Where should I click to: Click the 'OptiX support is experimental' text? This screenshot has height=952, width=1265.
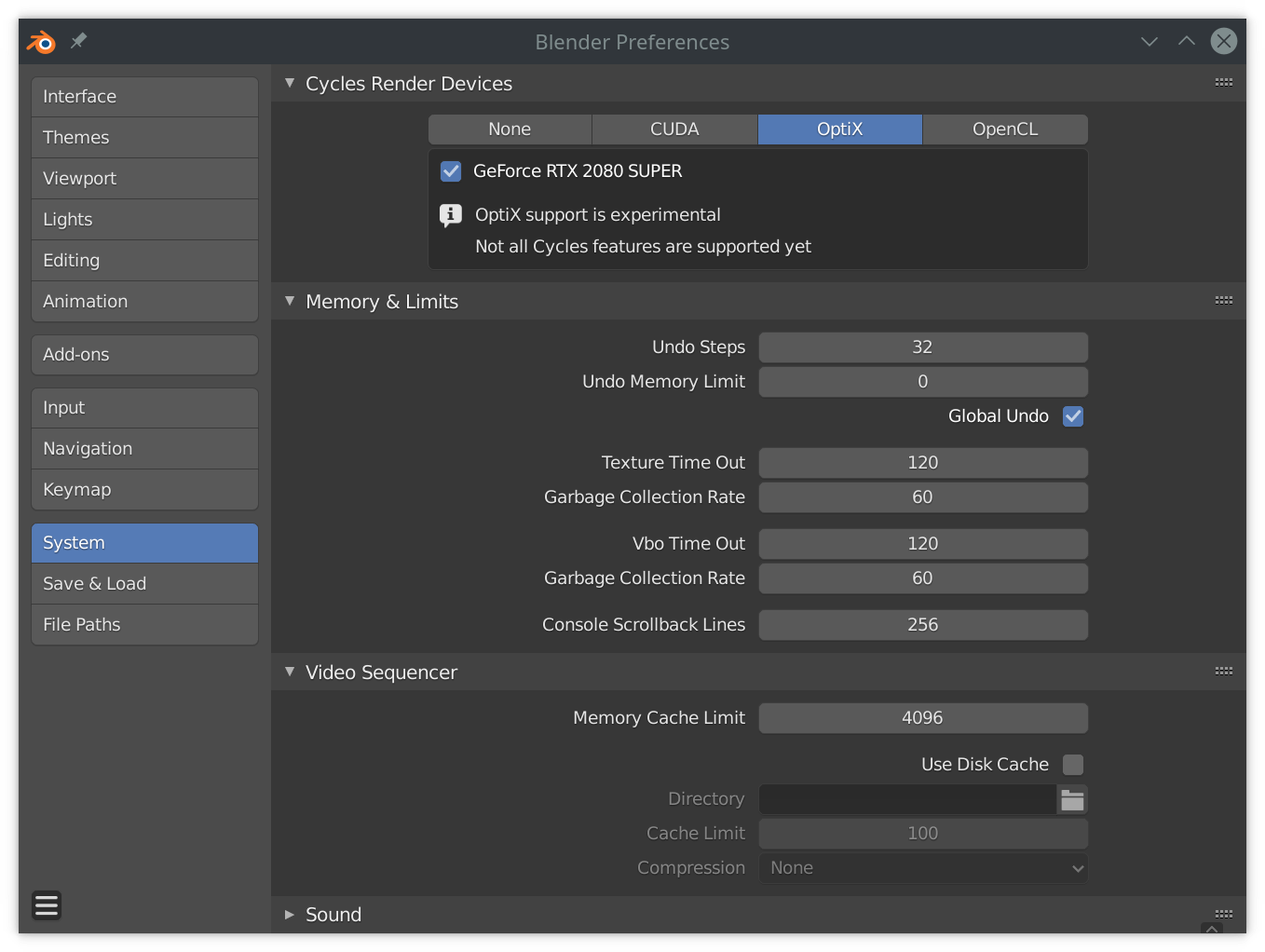coord(598,215)
